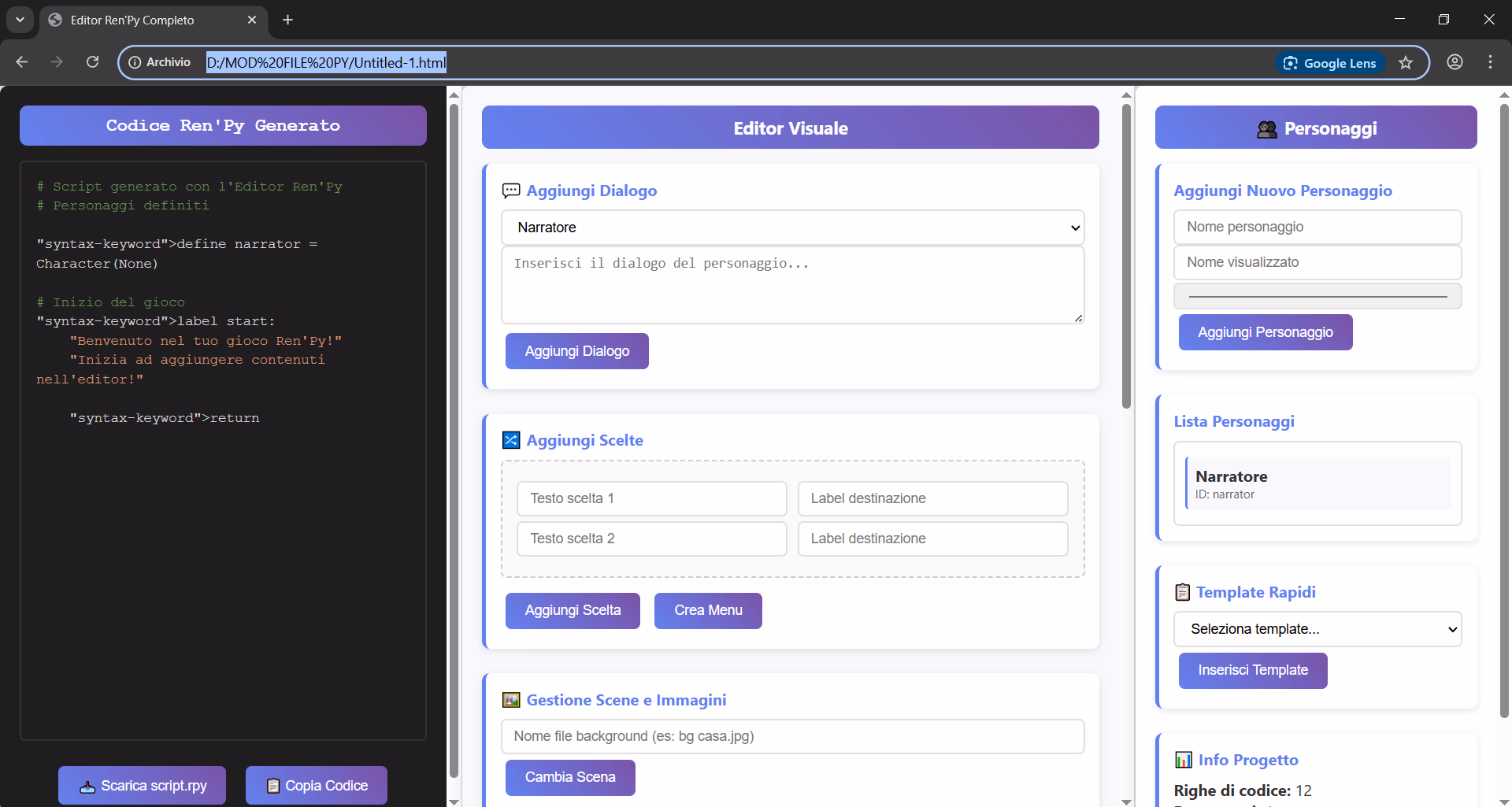Click the Personaggi panel scrollbar
The image size is (1512, 807).
1504,409
